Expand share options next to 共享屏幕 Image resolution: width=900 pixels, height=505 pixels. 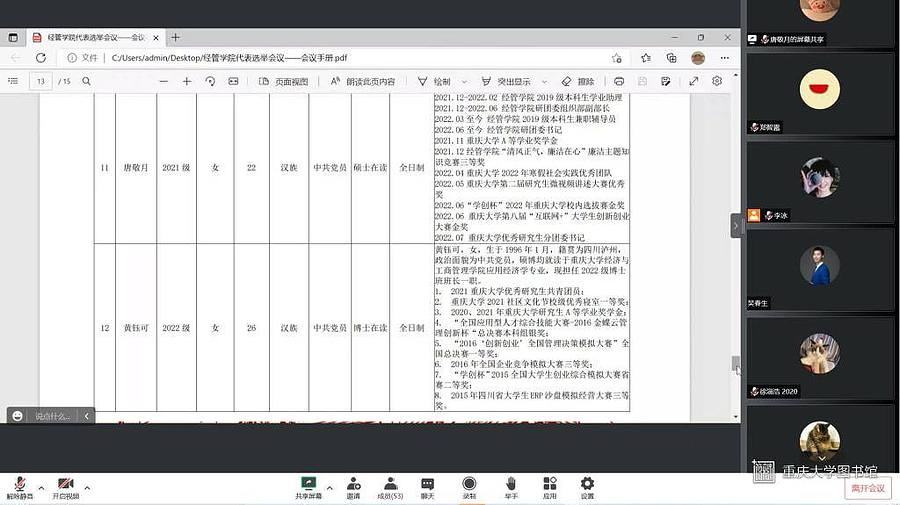pos(329,488)
